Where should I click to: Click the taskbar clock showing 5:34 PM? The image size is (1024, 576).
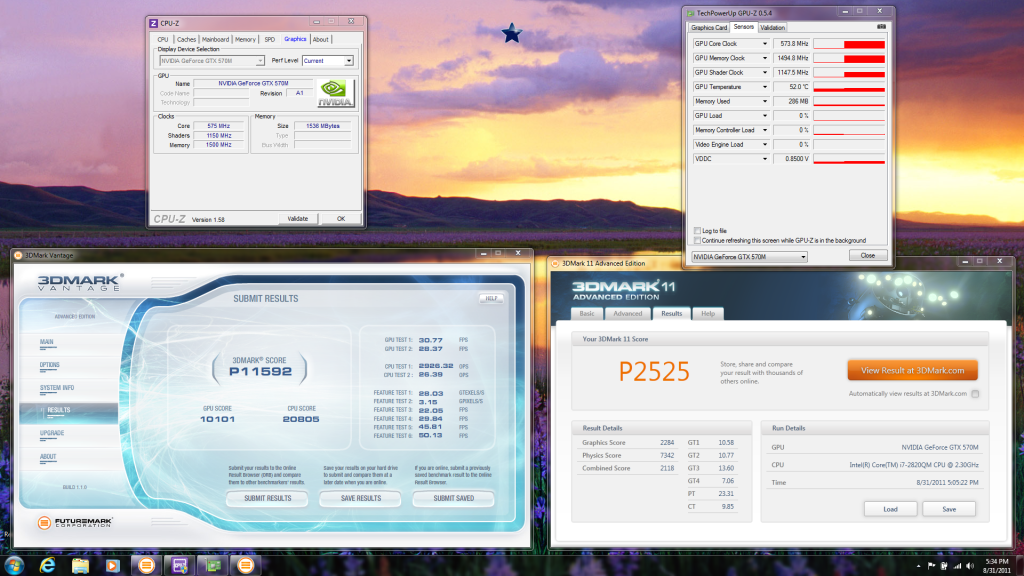click(997, 566)
